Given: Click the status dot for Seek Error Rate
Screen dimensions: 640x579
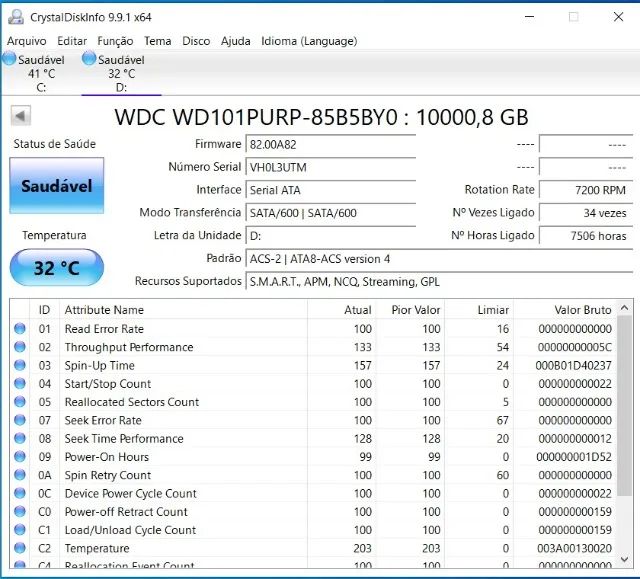Looking at the screenshot, I should click(x=20, y=420).
